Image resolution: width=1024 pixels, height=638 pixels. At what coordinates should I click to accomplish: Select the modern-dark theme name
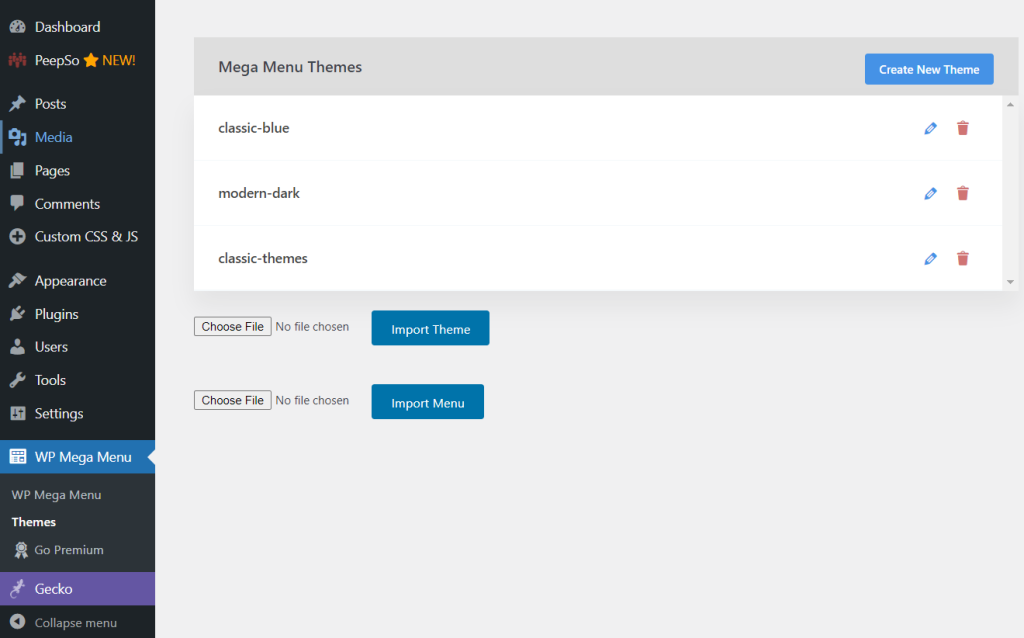pyautogui.click(x=259, y=193)
